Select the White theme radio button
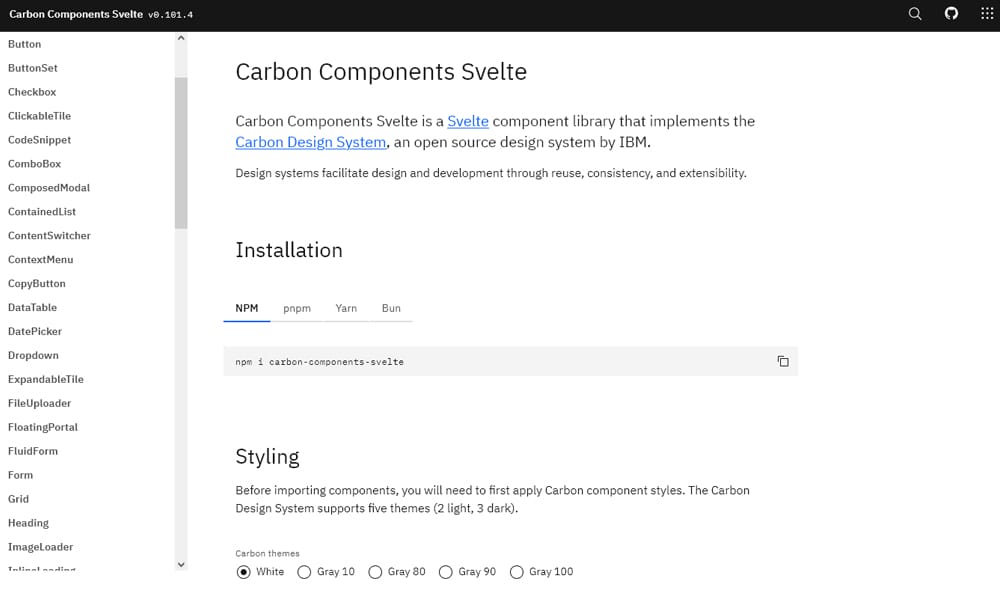 point(243,572)
